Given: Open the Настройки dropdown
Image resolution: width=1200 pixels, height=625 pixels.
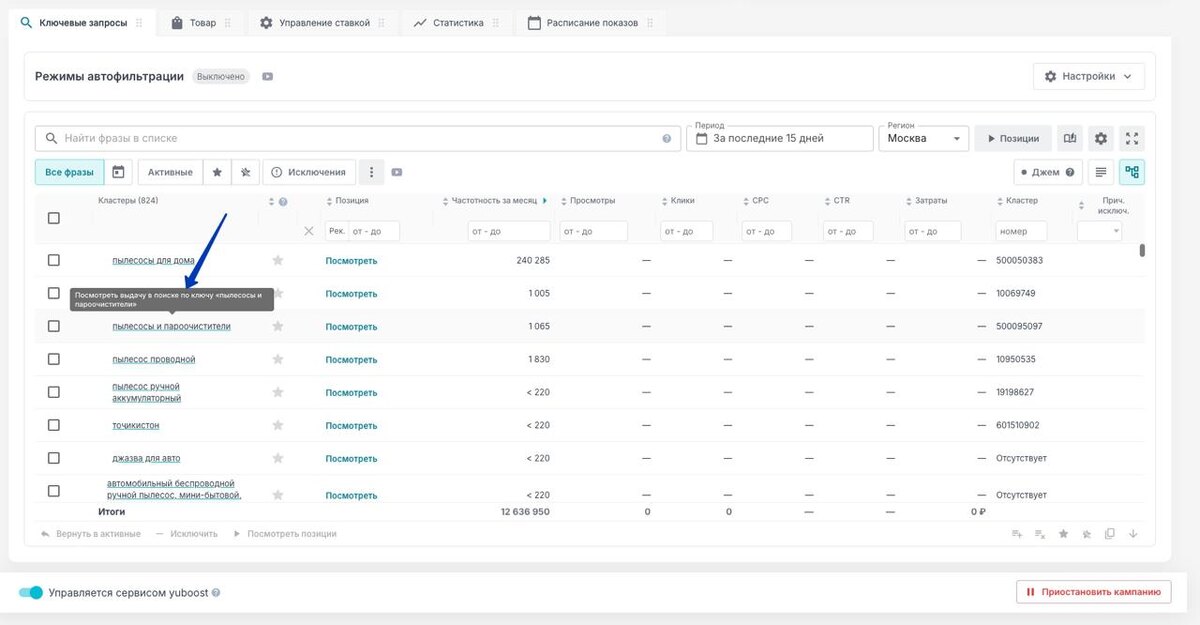Looking at the screenshot, I should point(1089,76).
